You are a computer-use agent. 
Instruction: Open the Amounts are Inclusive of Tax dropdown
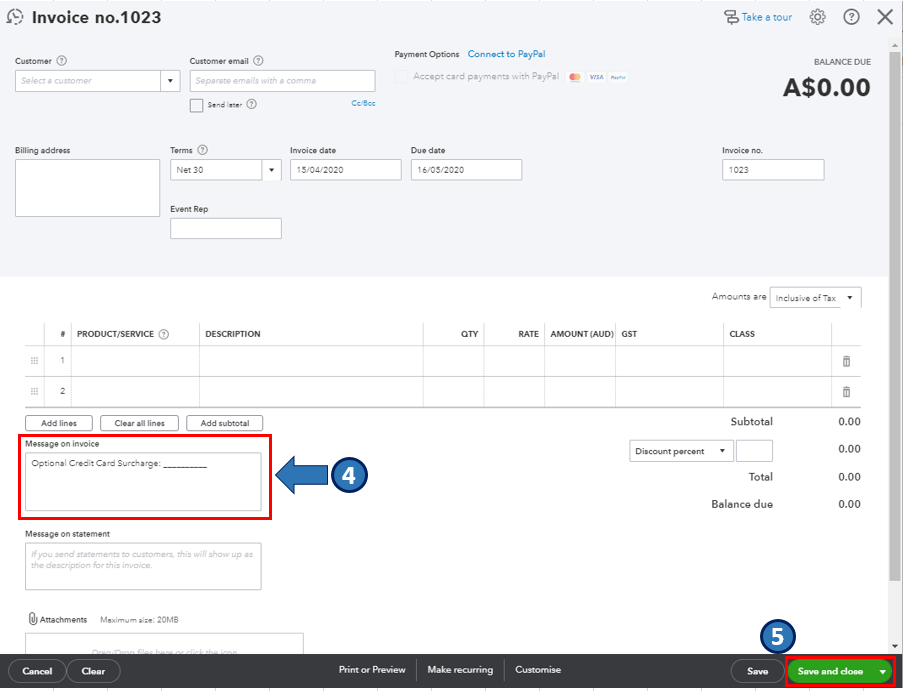815,298
